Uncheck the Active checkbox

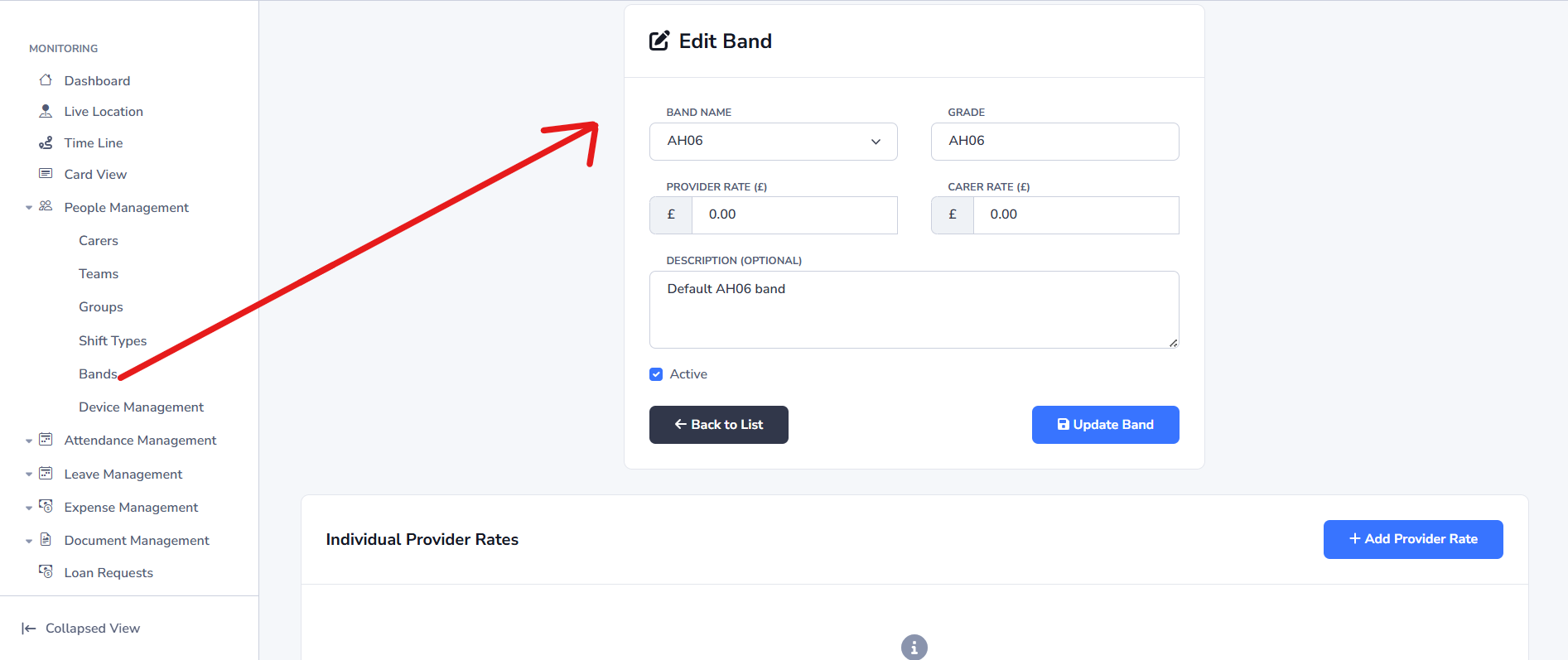[x=656, y=374]
